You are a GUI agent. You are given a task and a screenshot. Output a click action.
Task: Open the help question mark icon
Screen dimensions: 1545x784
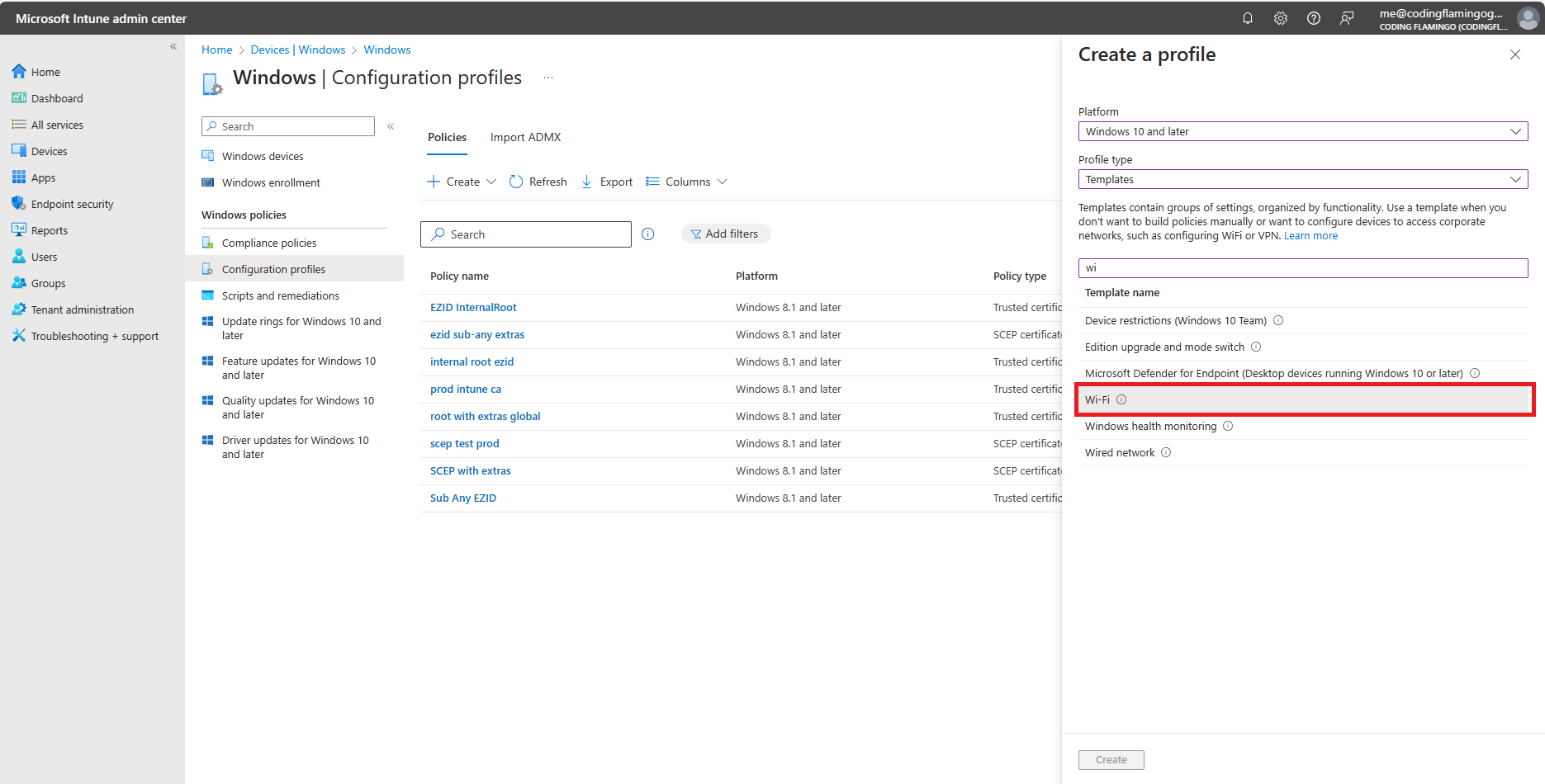click(x=1313, y=18)
